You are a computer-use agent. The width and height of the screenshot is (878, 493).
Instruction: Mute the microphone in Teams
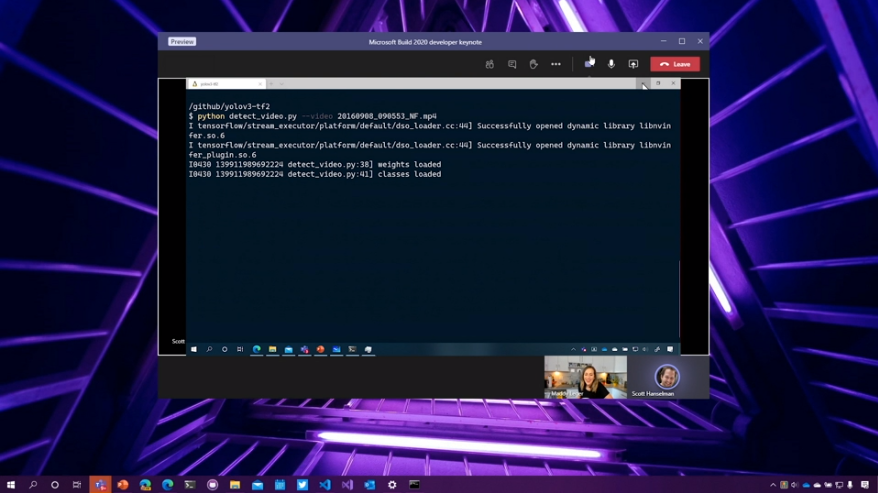click(x=611, y=64)
